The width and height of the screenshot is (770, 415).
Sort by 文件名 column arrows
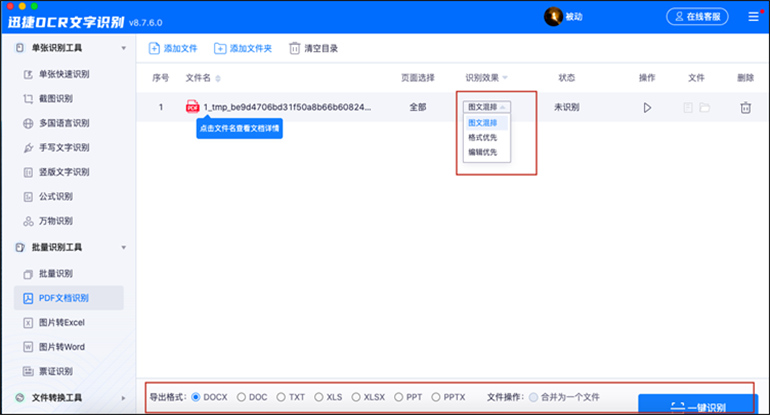coord(218,78)
